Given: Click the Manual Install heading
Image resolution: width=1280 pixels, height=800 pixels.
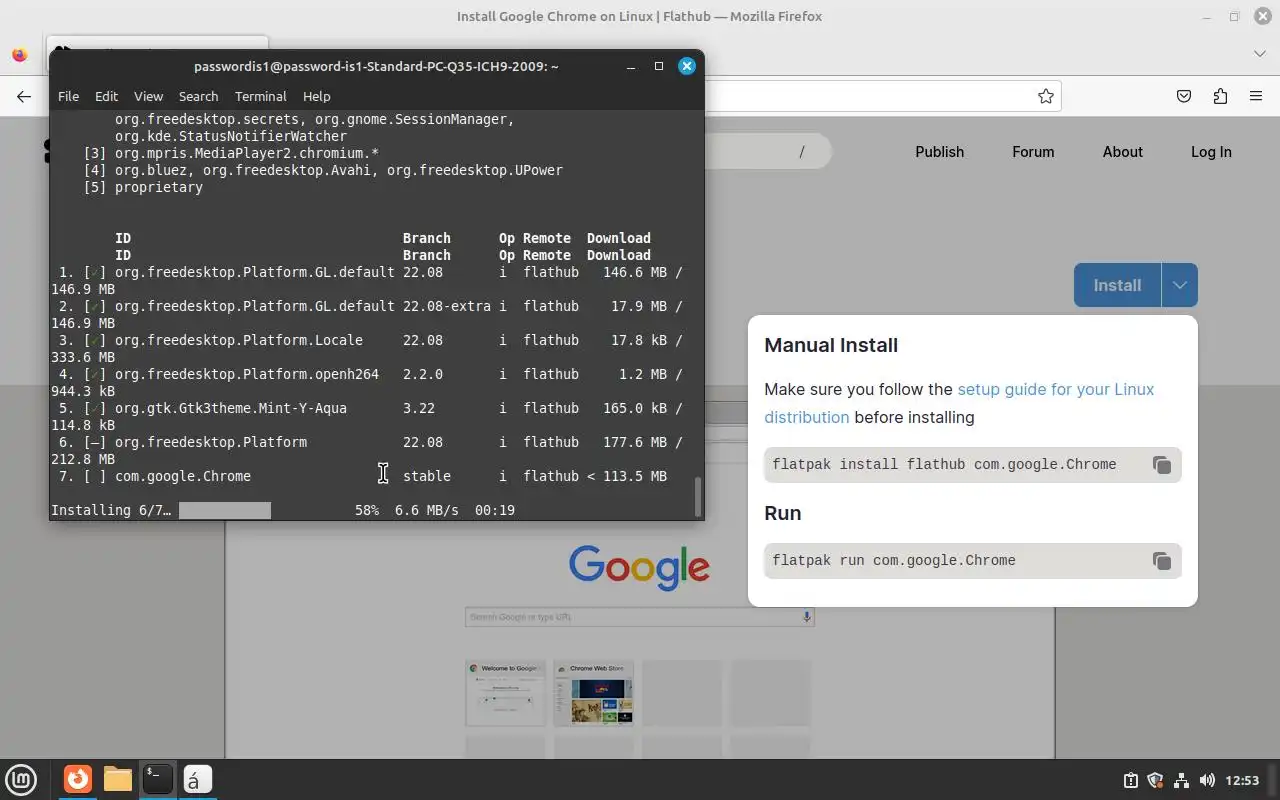Looking at the screenshot, I should [x=831, y=345].
